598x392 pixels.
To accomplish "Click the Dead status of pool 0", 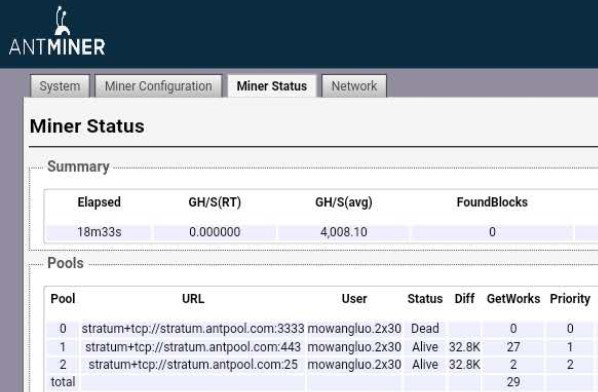I will pos(425,328).
